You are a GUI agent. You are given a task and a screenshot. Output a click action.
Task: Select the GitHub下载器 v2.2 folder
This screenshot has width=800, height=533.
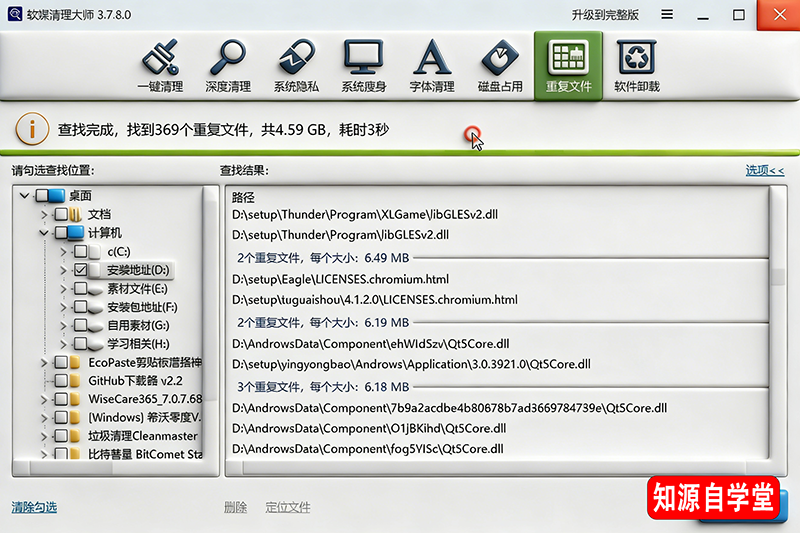[x=135, y=381]
